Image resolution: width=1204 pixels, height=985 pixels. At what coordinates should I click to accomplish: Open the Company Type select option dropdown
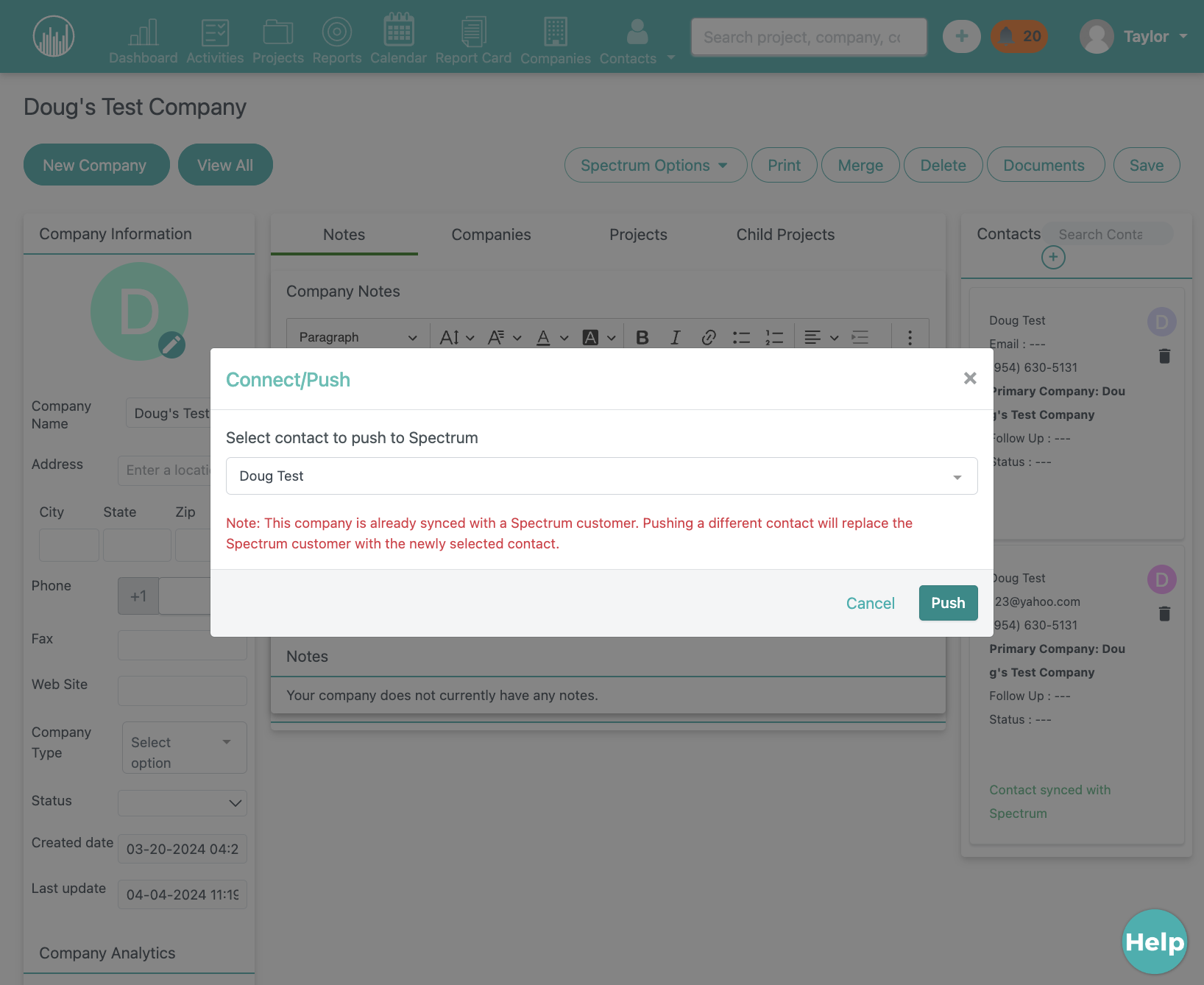click(184, 747)
